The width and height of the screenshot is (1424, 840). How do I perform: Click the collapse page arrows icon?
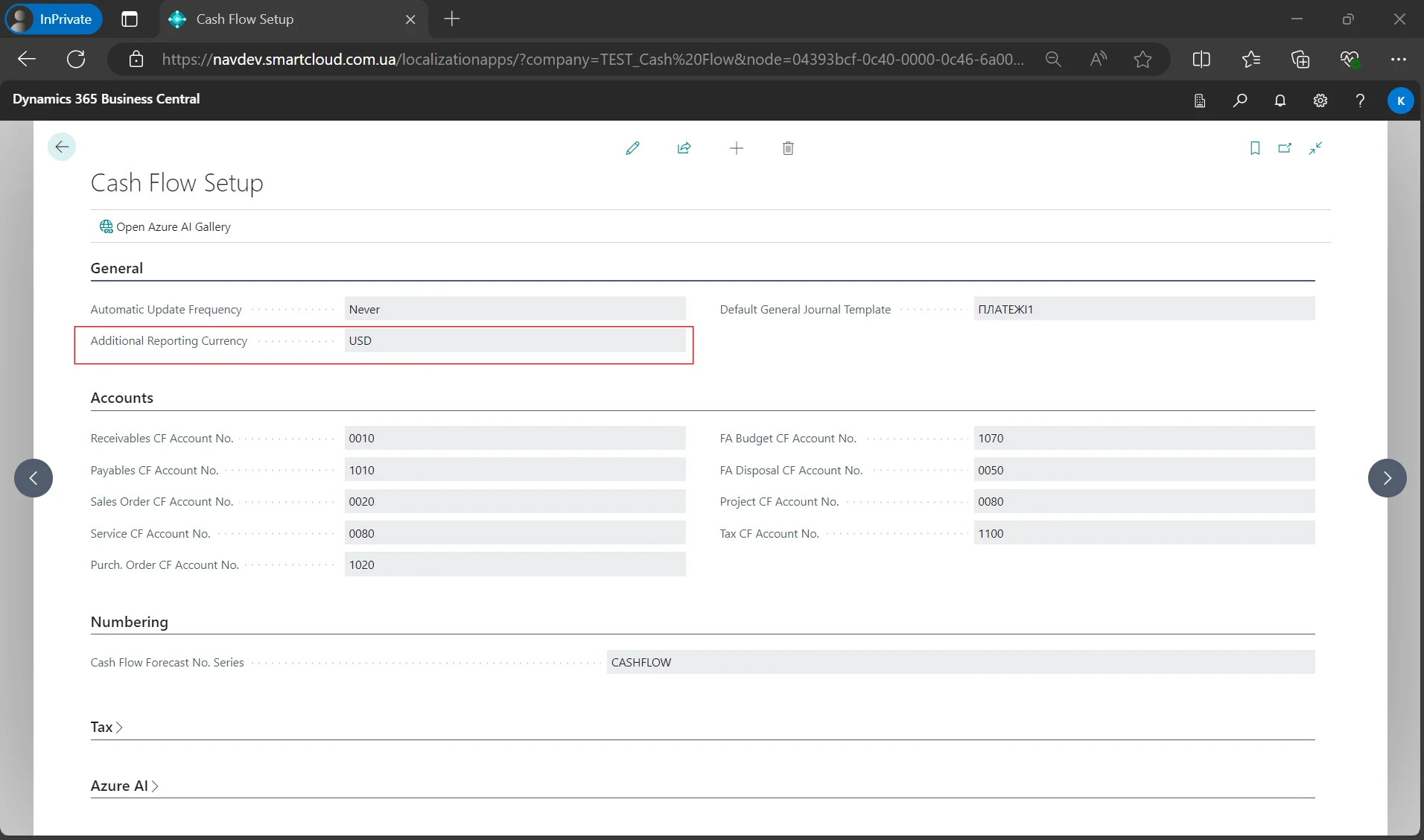pyautogui.click(x=1315, y=148)
